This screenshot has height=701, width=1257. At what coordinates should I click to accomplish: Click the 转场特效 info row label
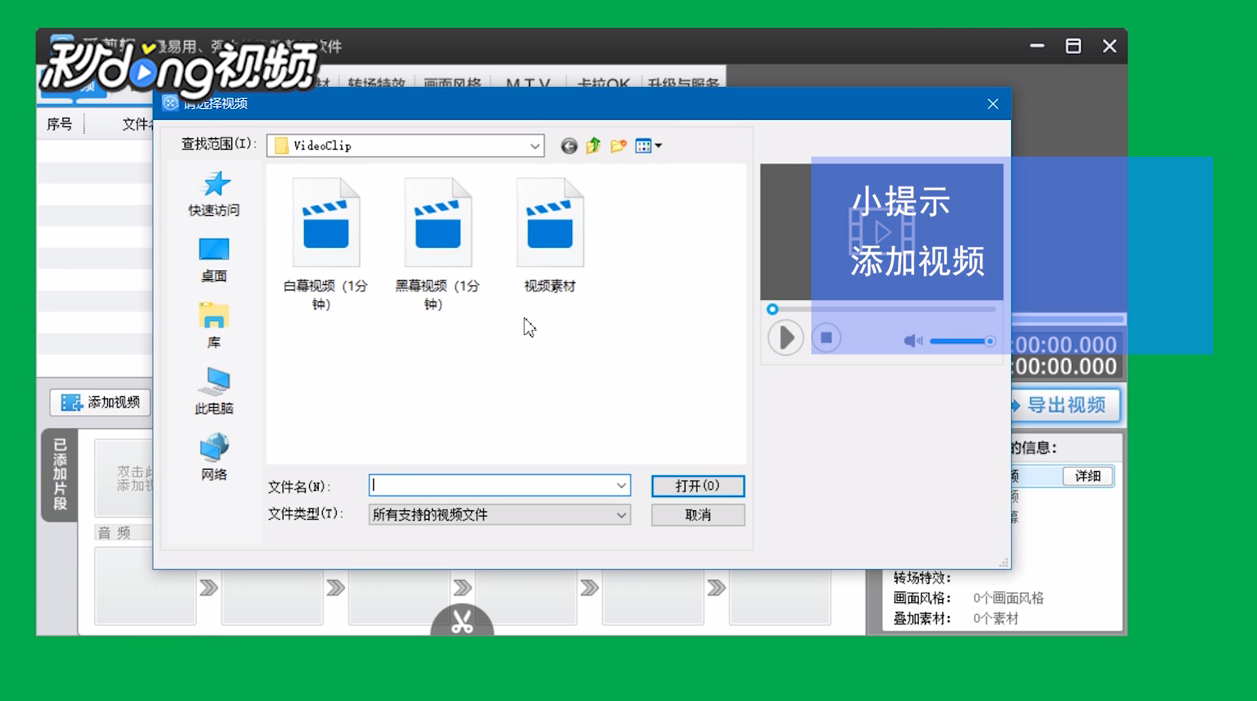click(922, 578)
